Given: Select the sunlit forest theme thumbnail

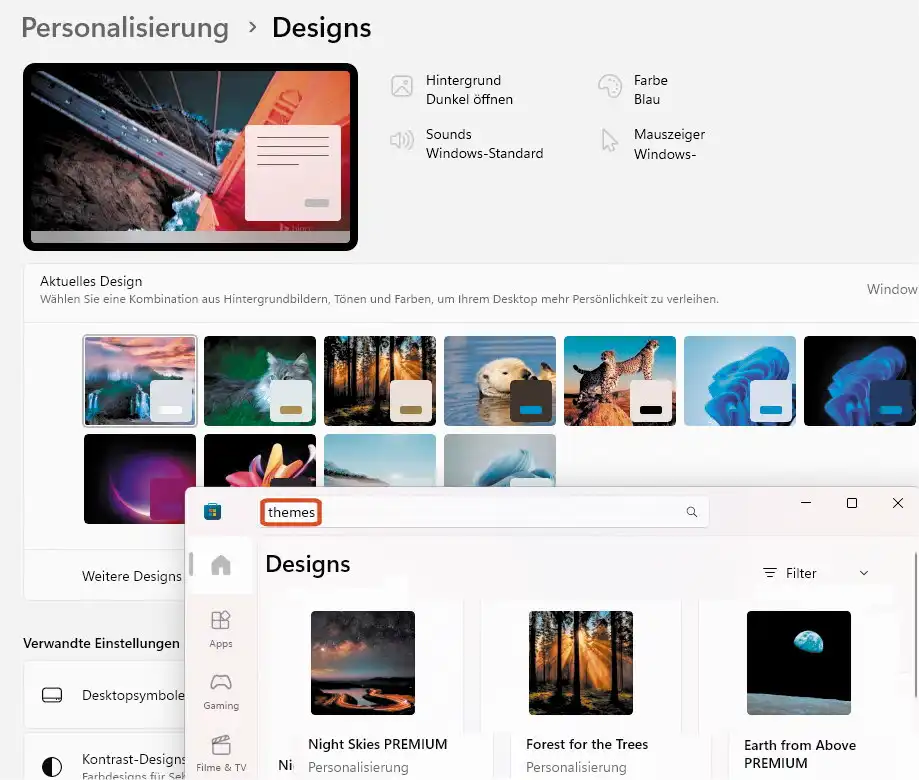Looking at the screenshot, I should coord(380,380).
